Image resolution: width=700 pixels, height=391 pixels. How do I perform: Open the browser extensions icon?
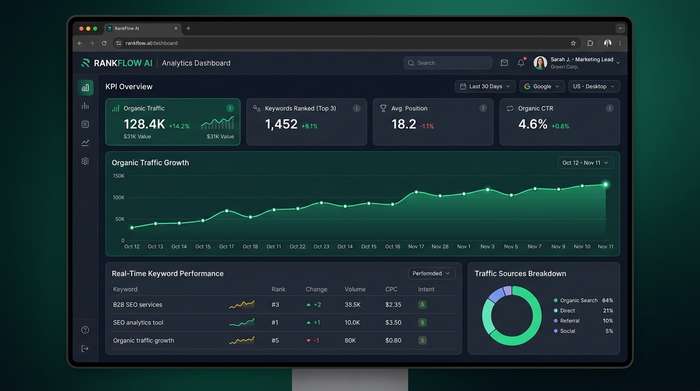[x=590, y=43]
